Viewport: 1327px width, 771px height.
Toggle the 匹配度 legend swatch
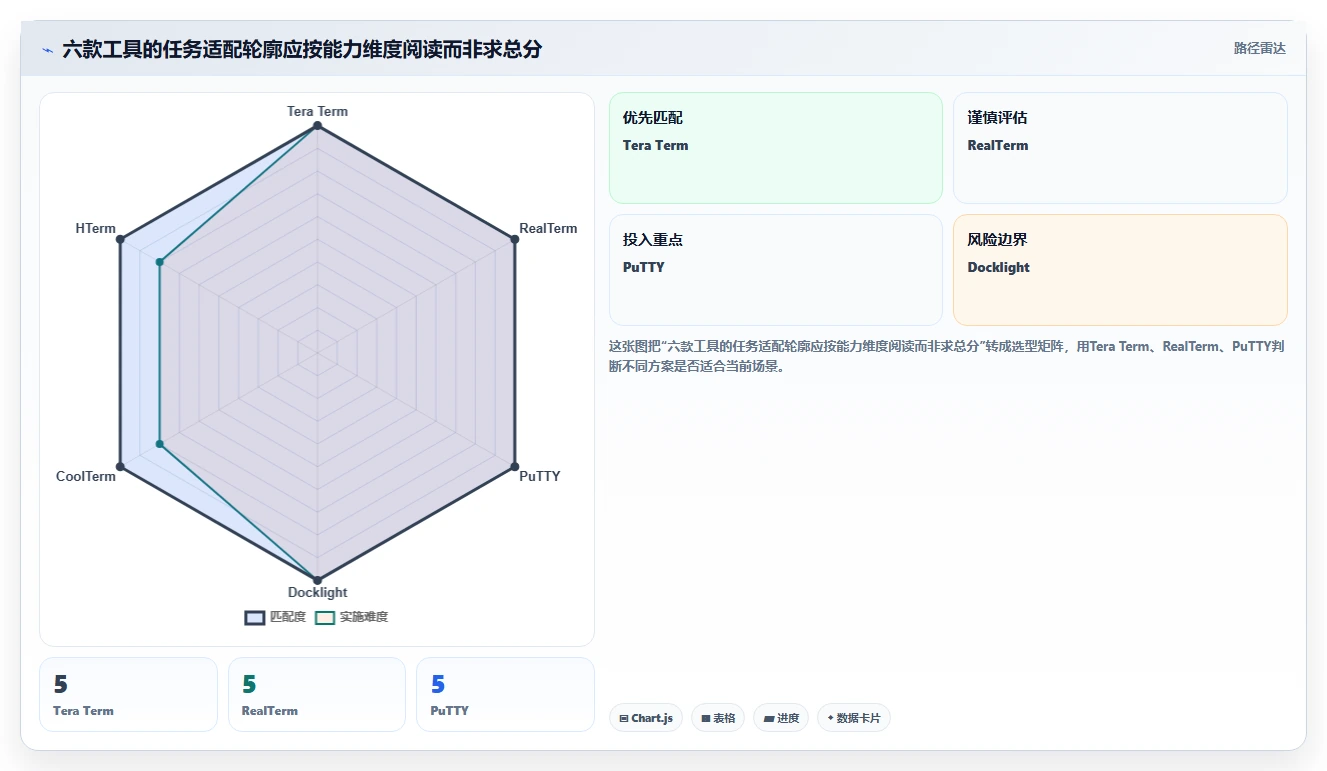(x=255, y=617)
